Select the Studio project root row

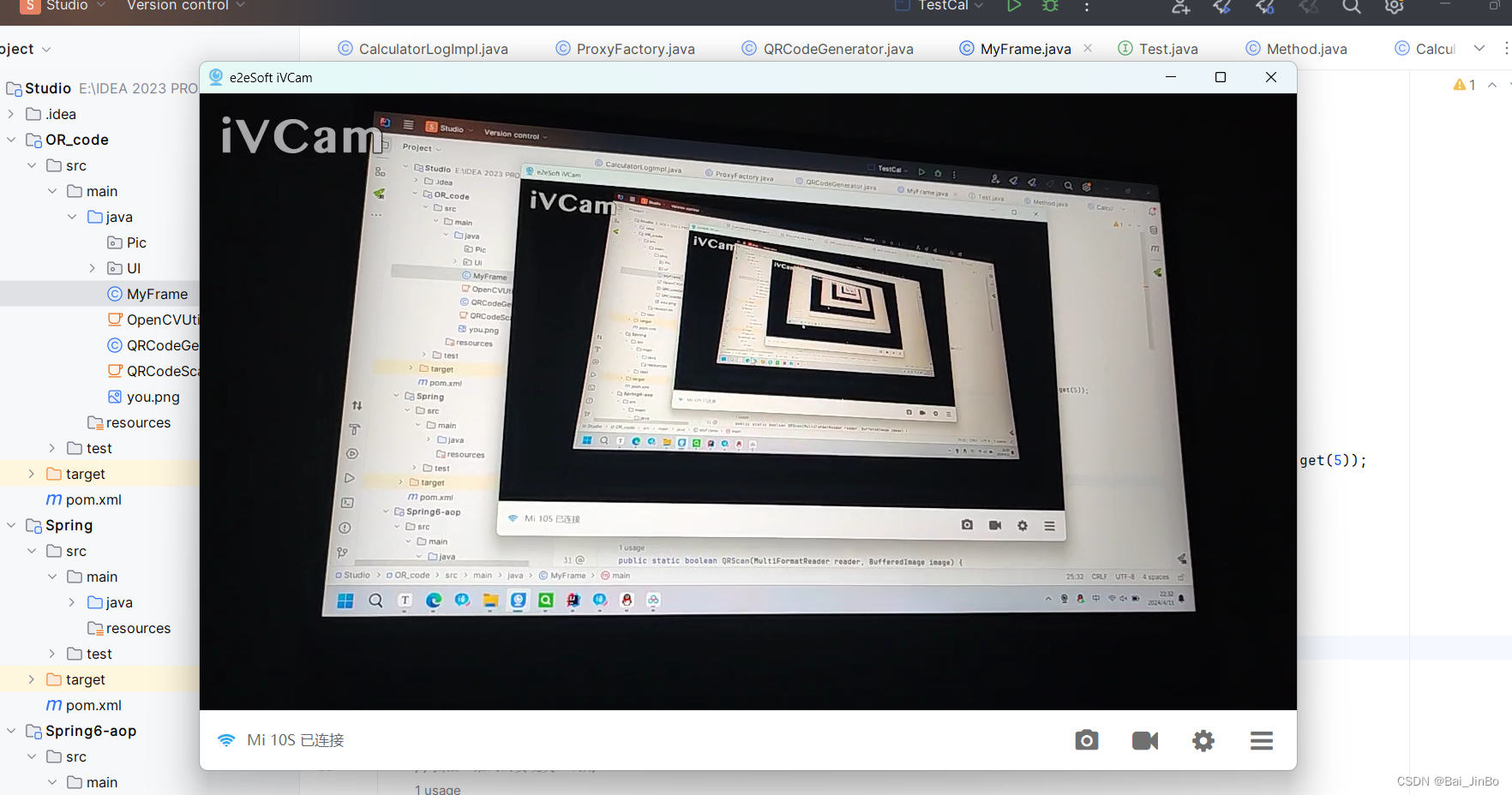tap(99, 88)
